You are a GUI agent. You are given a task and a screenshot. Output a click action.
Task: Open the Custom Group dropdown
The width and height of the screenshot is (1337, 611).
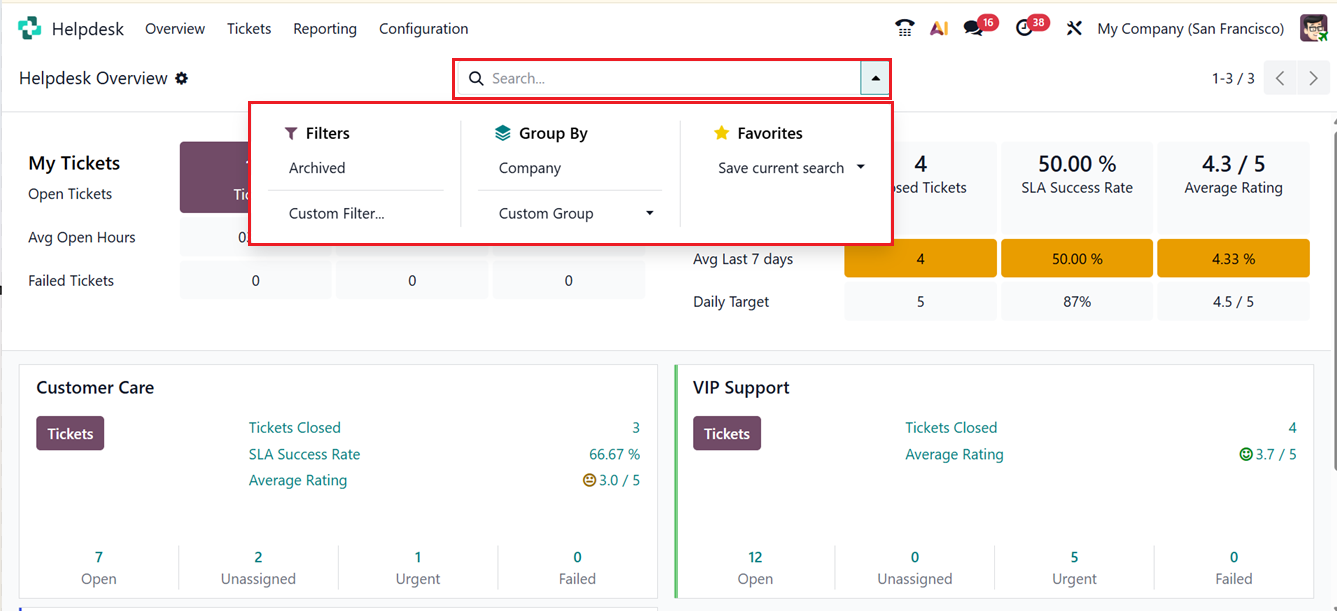click(x=576, y=213)
